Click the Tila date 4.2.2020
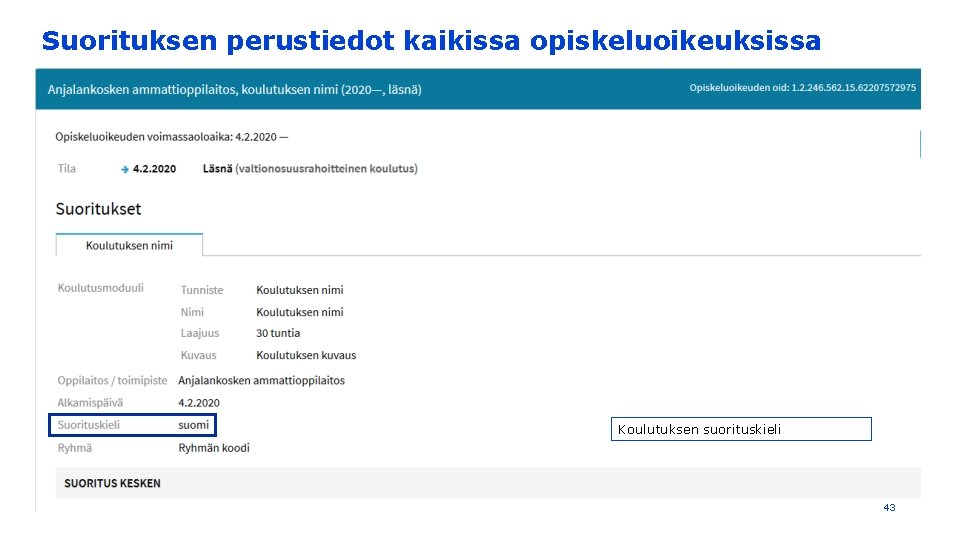Image resolution: width=960 pixels, height=540 pixels. 154,169
